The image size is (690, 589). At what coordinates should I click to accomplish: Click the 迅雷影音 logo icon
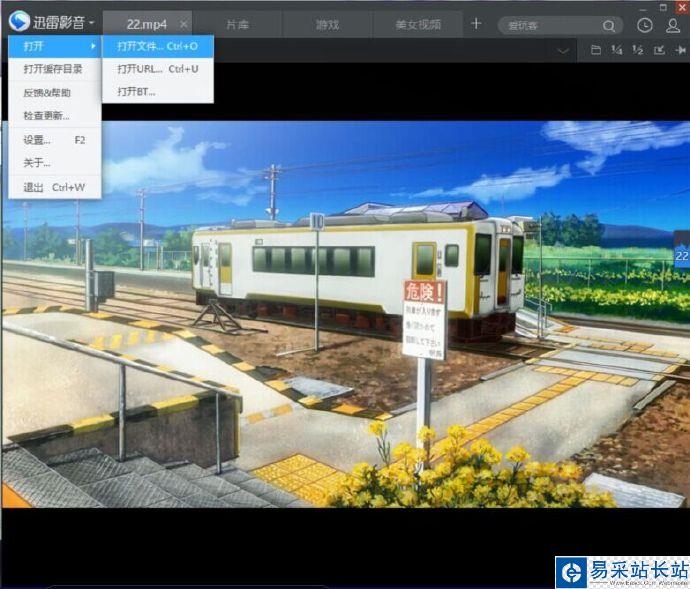point(19,21)
